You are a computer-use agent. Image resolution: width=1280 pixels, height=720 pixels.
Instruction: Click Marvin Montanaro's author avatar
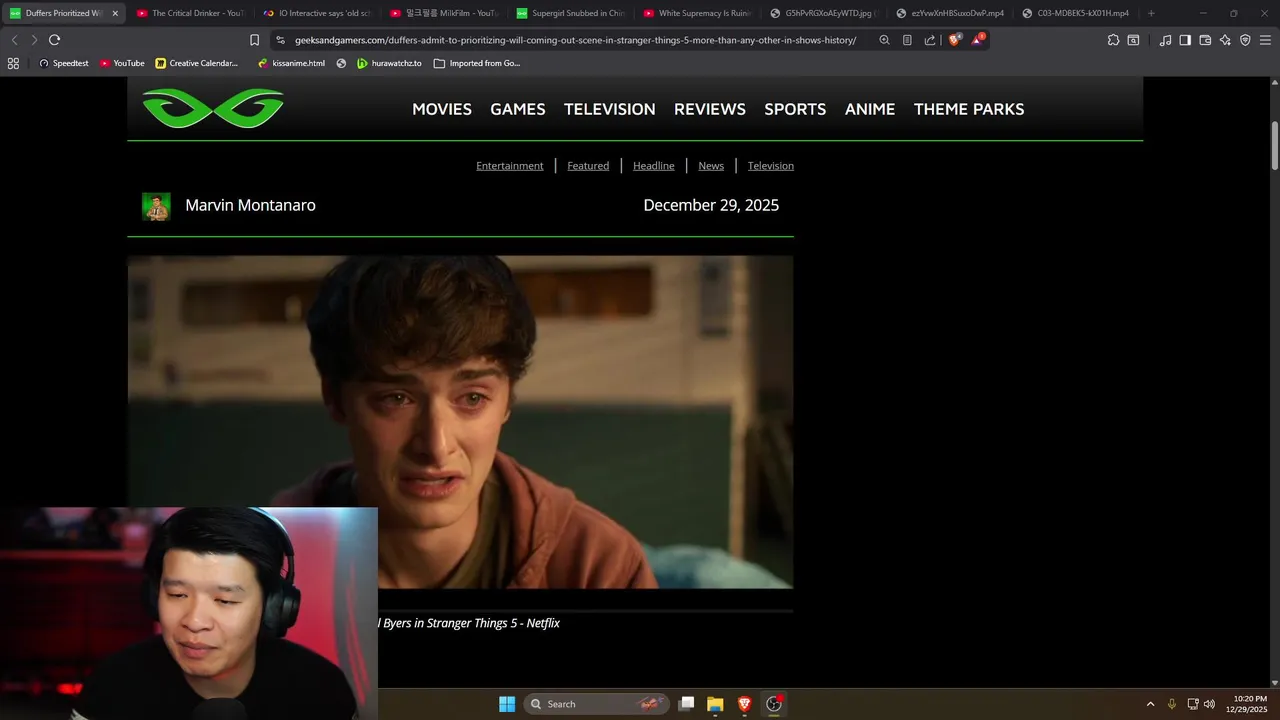pos(156,206)
